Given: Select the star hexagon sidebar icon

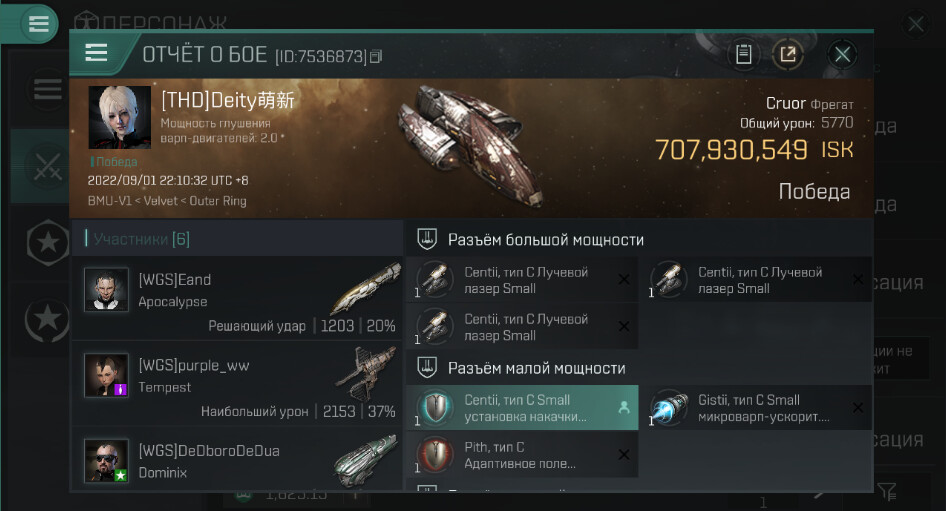Looking at the screenshot, I should [48, 243].
